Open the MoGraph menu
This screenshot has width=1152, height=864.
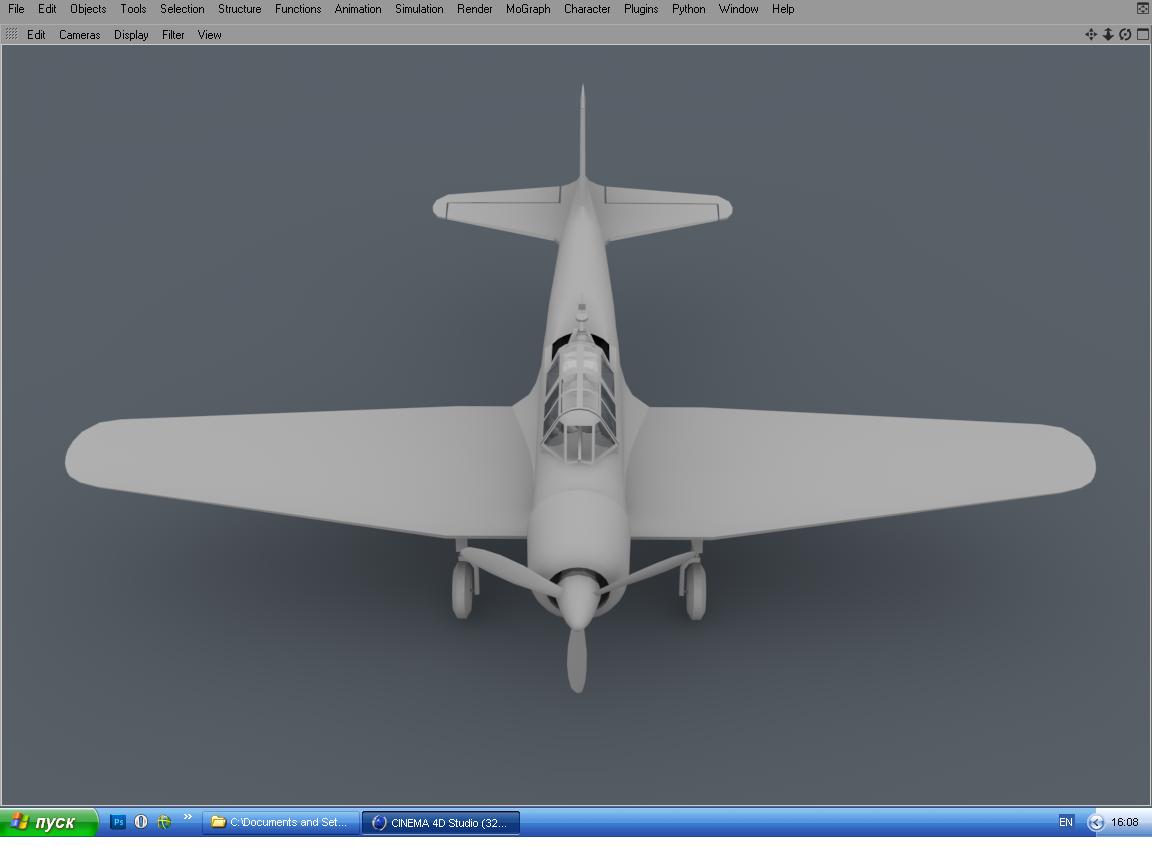[x=528, y=9]
